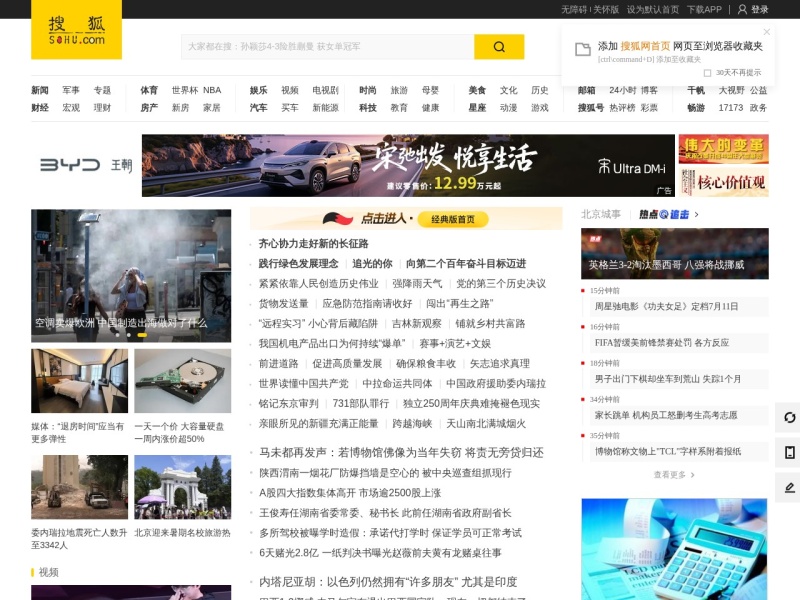
Task: Open the 房产 navigation channel
Action: (x=149, y=108)
